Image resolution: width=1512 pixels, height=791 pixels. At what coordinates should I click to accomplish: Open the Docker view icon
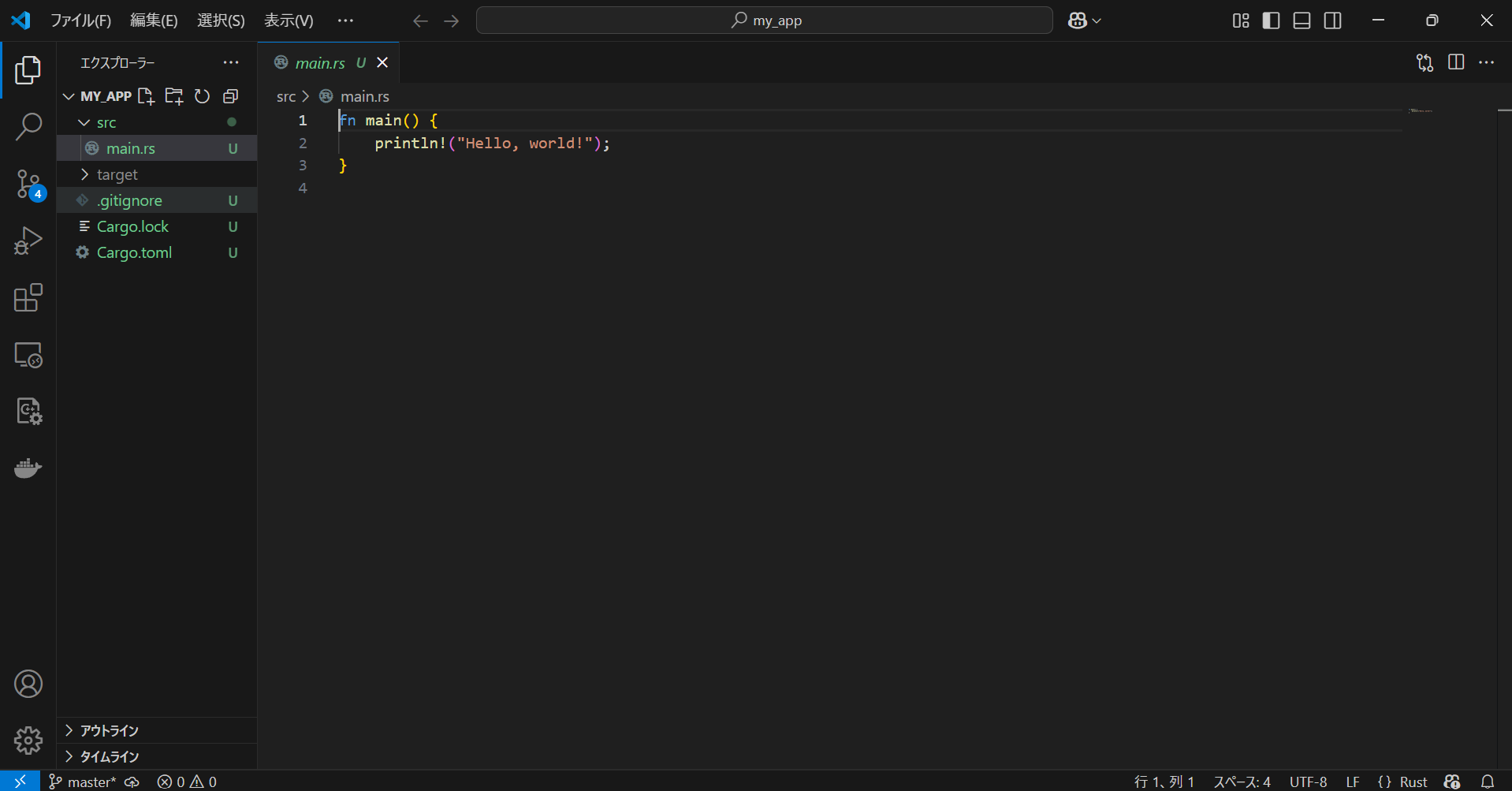coord(28,468)
